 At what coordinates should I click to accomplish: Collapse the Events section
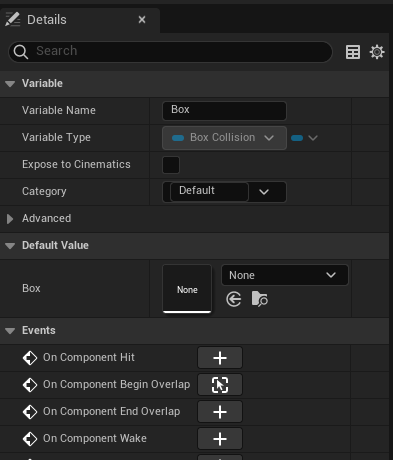pos(10,331)
